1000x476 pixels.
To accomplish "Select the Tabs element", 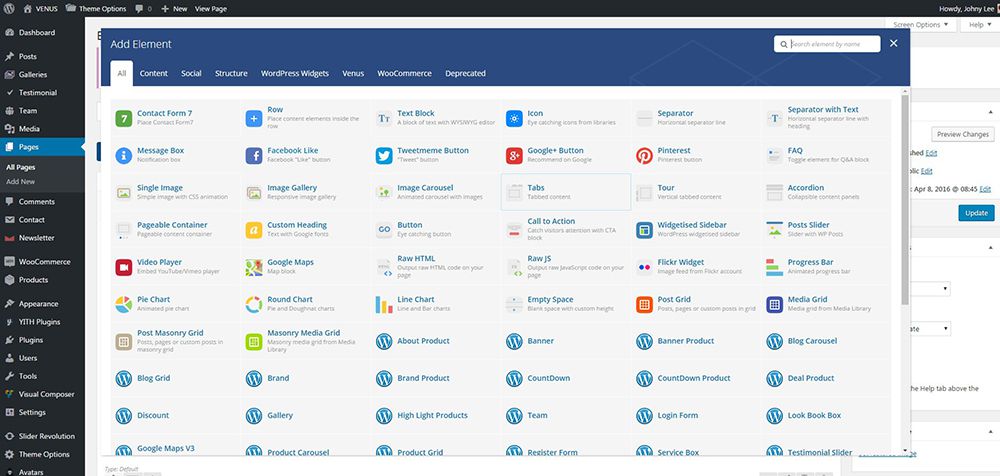I will [x=566, y=192].
